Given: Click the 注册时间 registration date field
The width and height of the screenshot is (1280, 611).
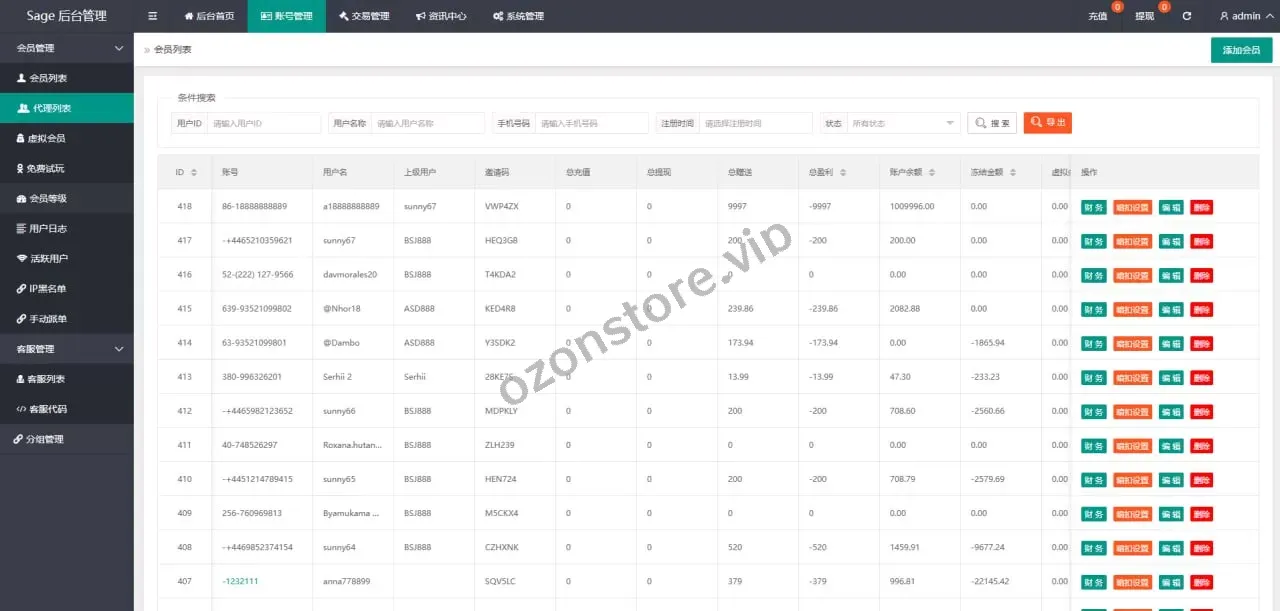Looking at the screenshot, I should click(x=755, y=123).
